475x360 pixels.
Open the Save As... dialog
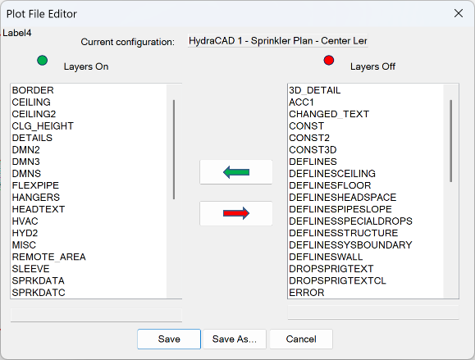pos(234,339)
